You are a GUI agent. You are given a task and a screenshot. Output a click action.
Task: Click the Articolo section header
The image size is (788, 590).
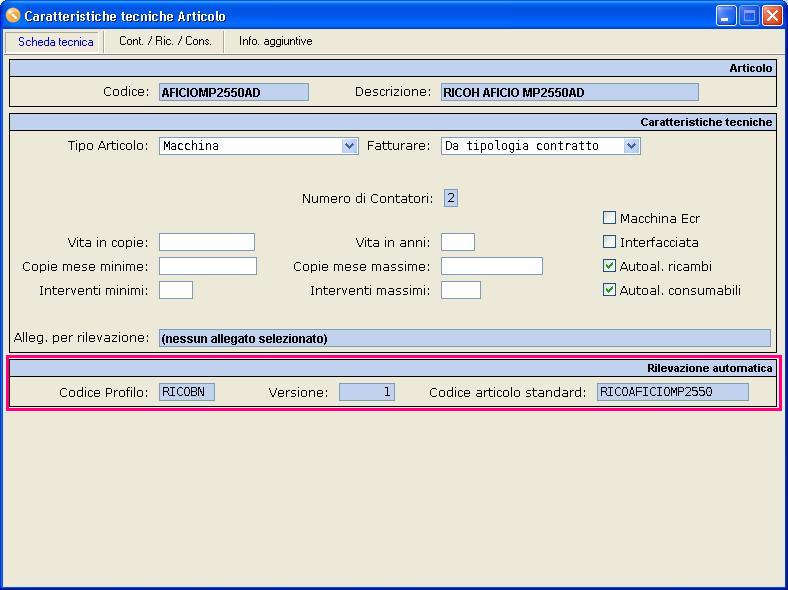point(393,68)
